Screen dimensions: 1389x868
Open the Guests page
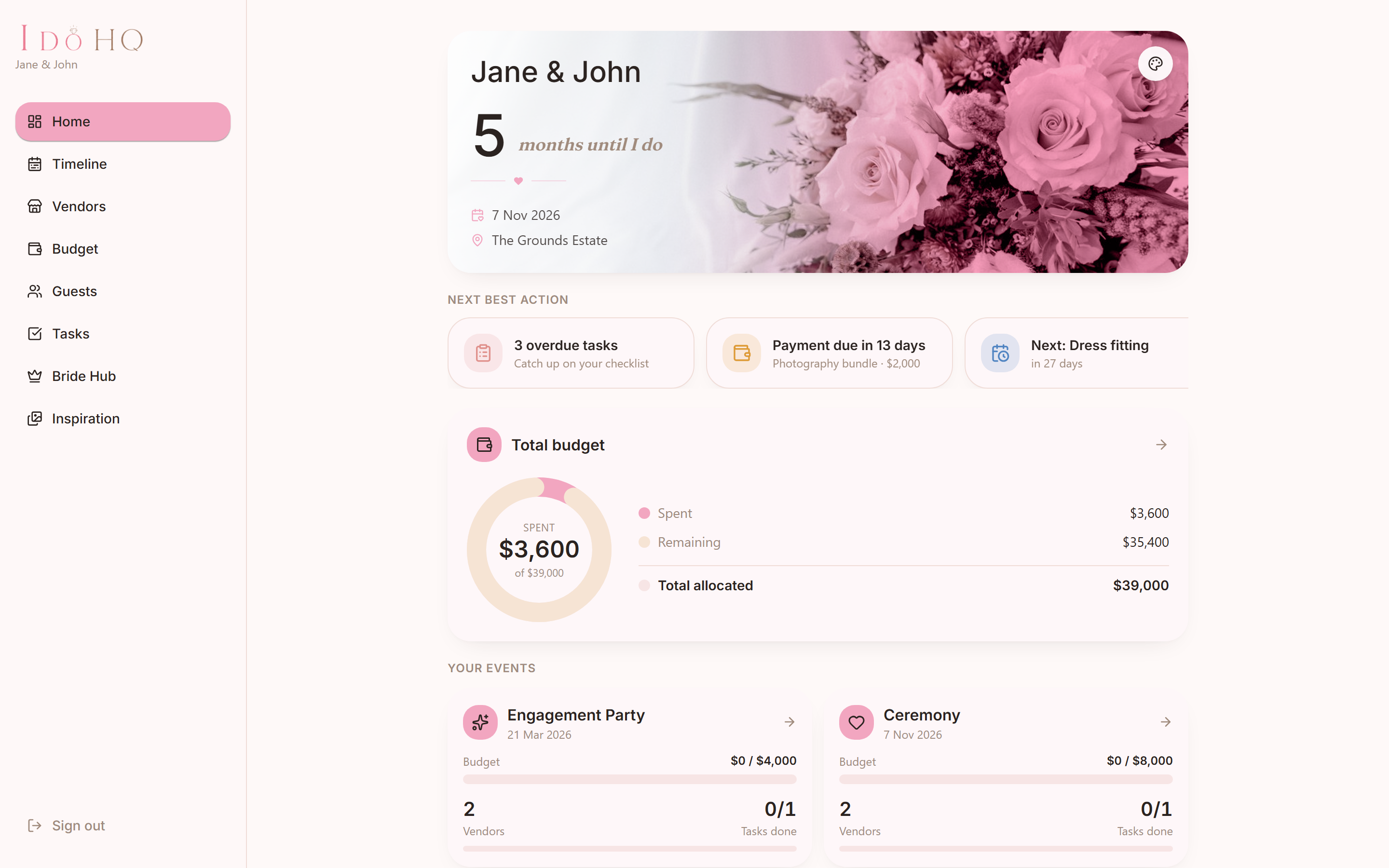tap(123, 292)
